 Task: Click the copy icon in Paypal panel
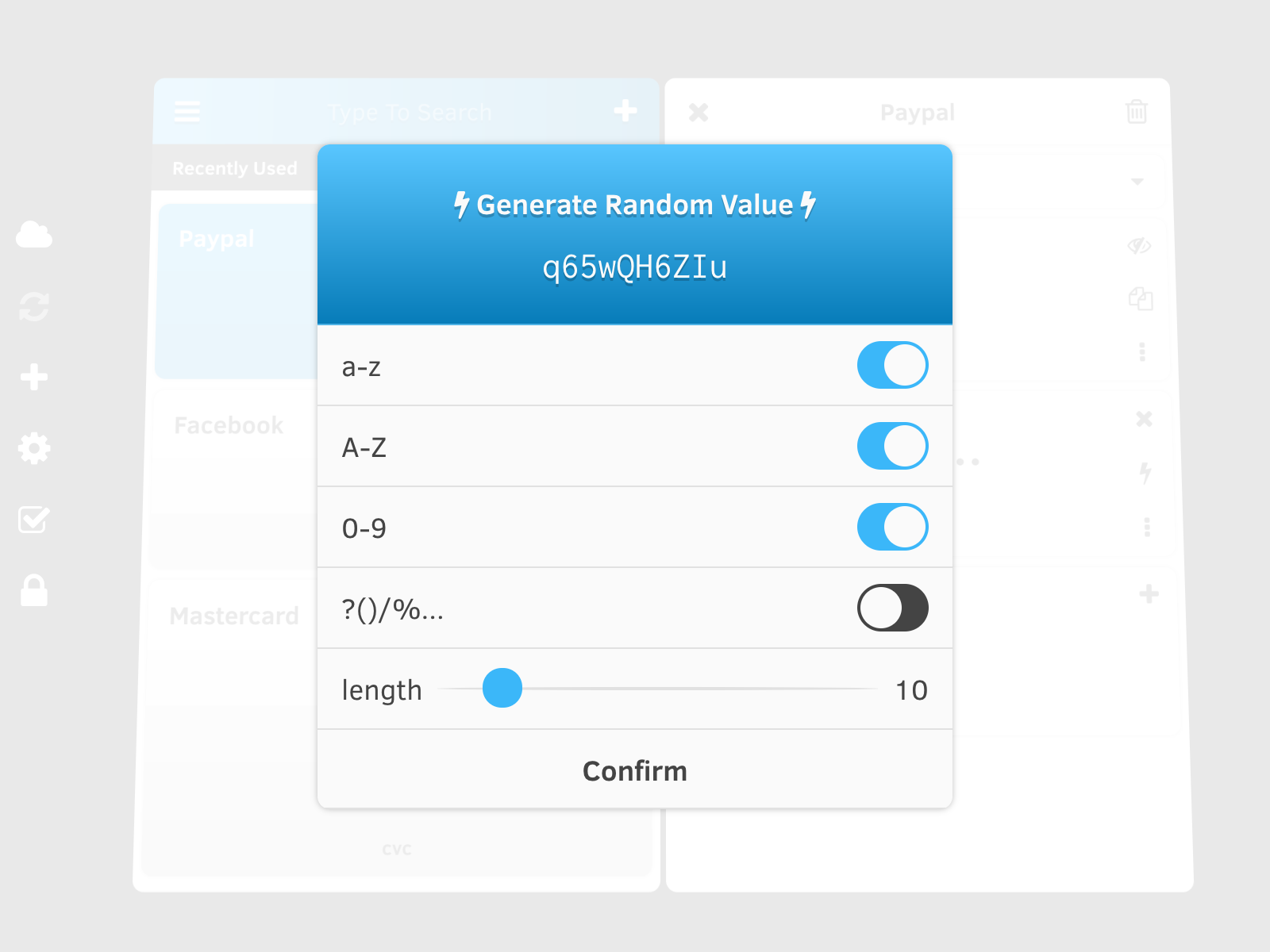pyautogui.click(x=1141, y=298)
